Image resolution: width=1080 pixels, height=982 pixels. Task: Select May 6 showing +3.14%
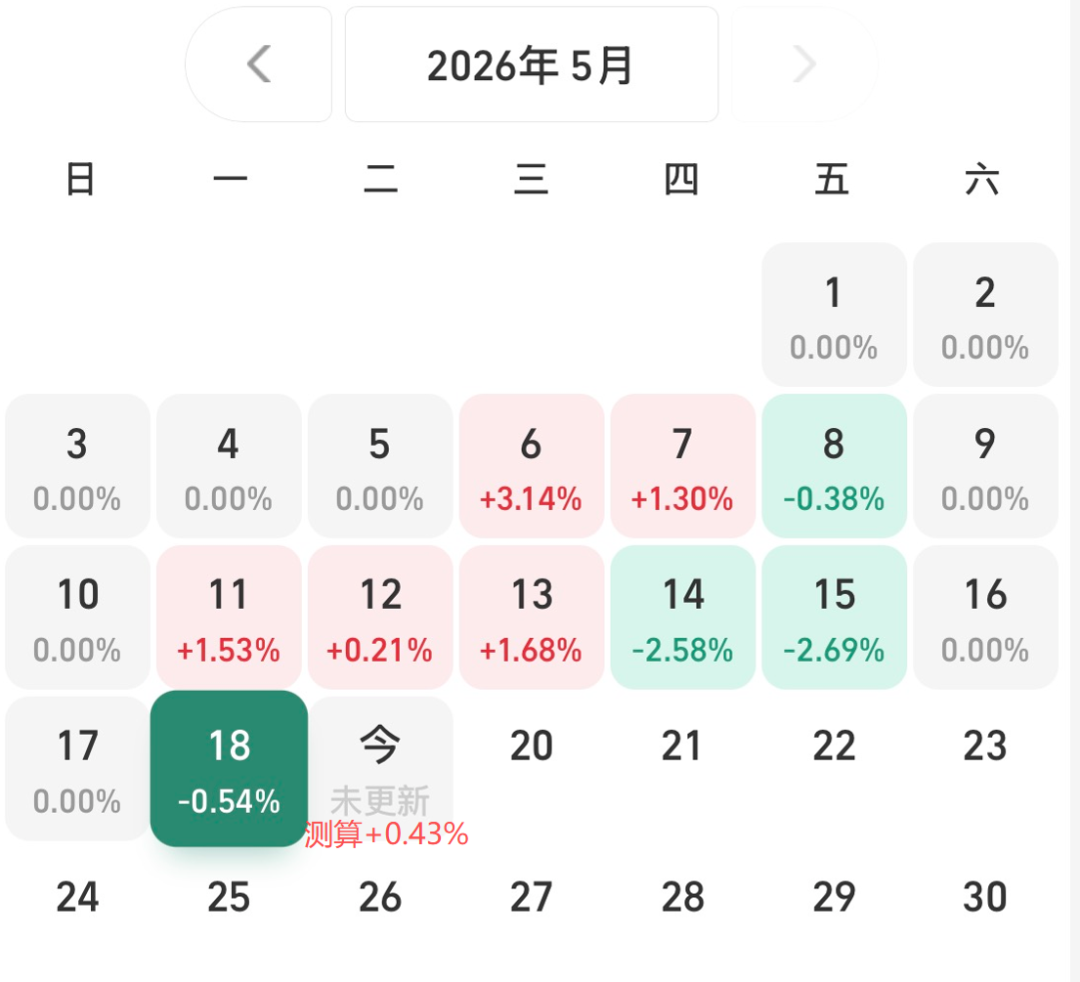point(532,466)
